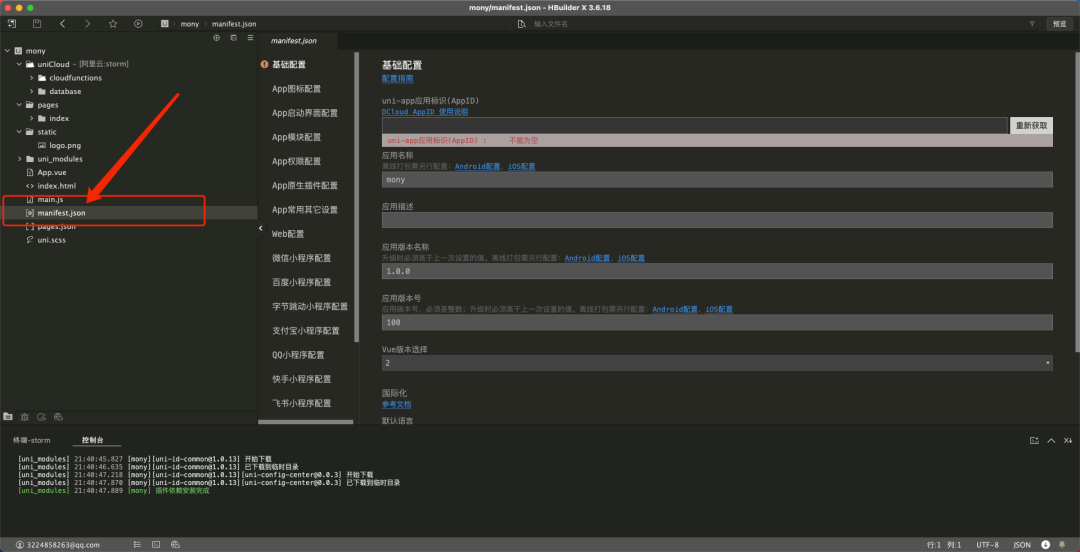Click the refresh sync icon under explorer
1080x552 pixels.
[41, 416]
